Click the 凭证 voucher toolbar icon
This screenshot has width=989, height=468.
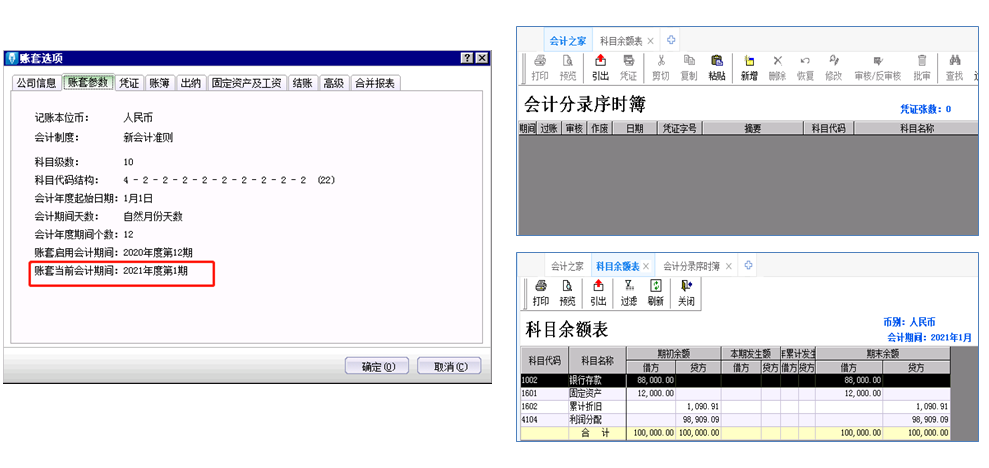click(x=628, y=62)
